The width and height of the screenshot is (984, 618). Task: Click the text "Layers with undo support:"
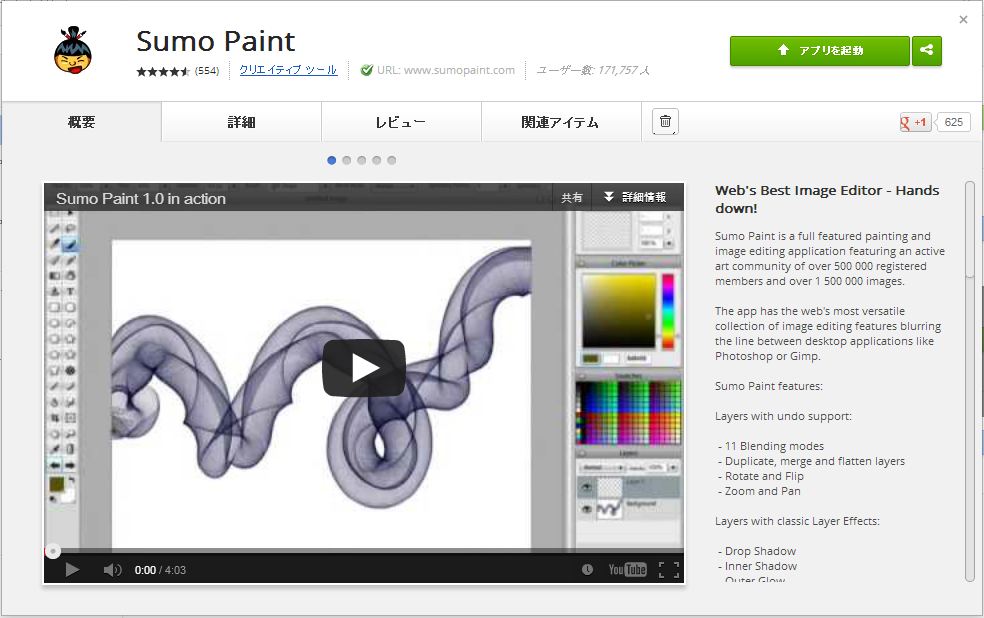click(x=783, y=417)
